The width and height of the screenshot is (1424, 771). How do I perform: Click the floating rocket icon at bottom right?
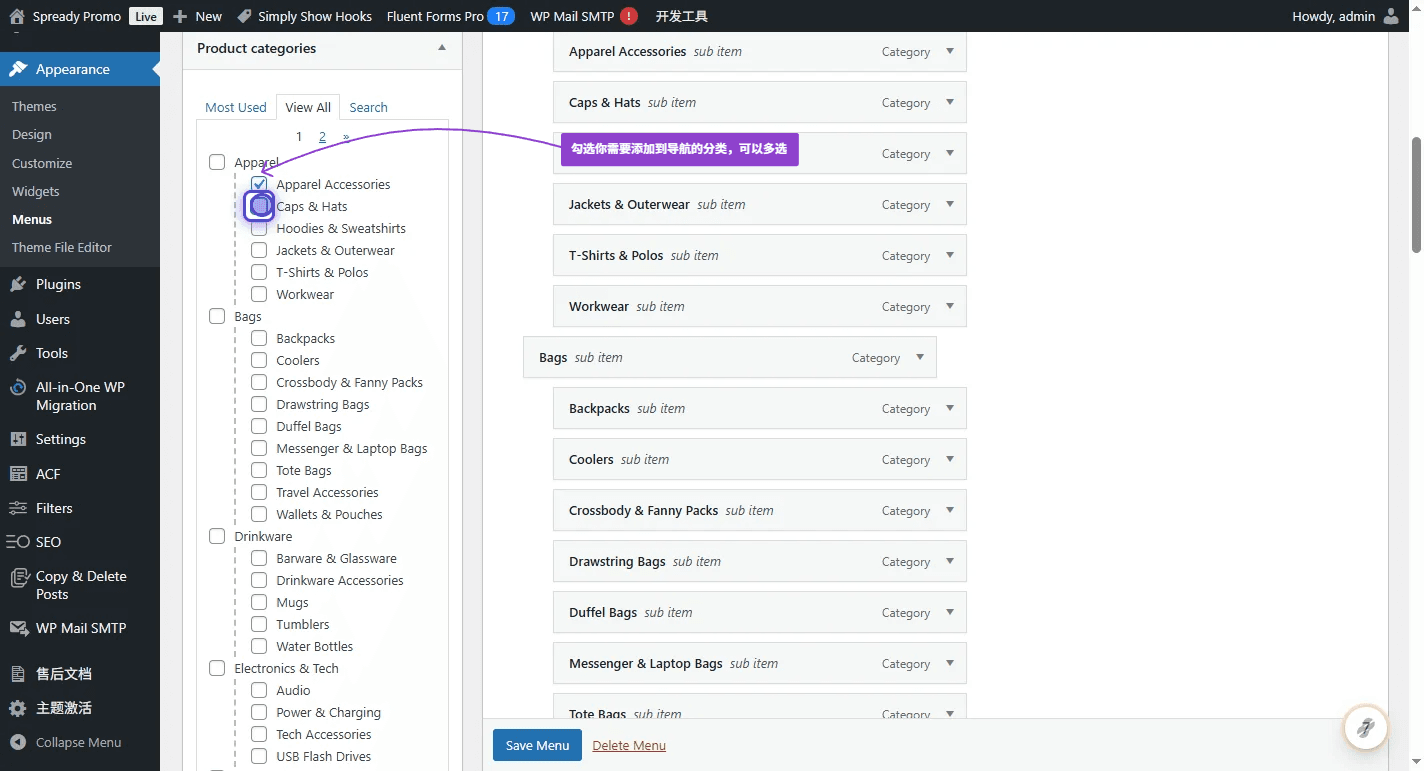click(1365, 727)
